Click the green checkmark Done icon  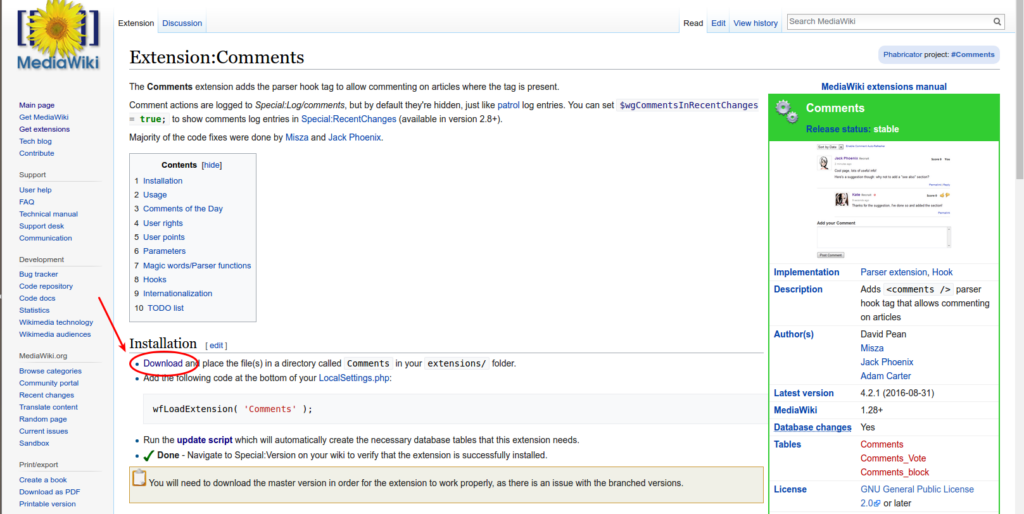tap(148, 455)
